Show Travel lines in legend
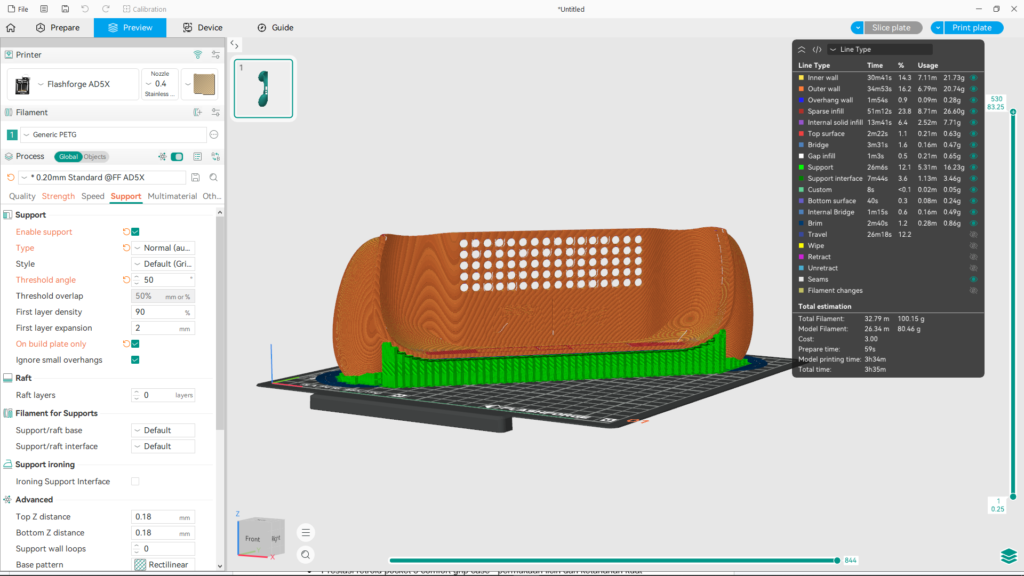 tap(973, 234)
